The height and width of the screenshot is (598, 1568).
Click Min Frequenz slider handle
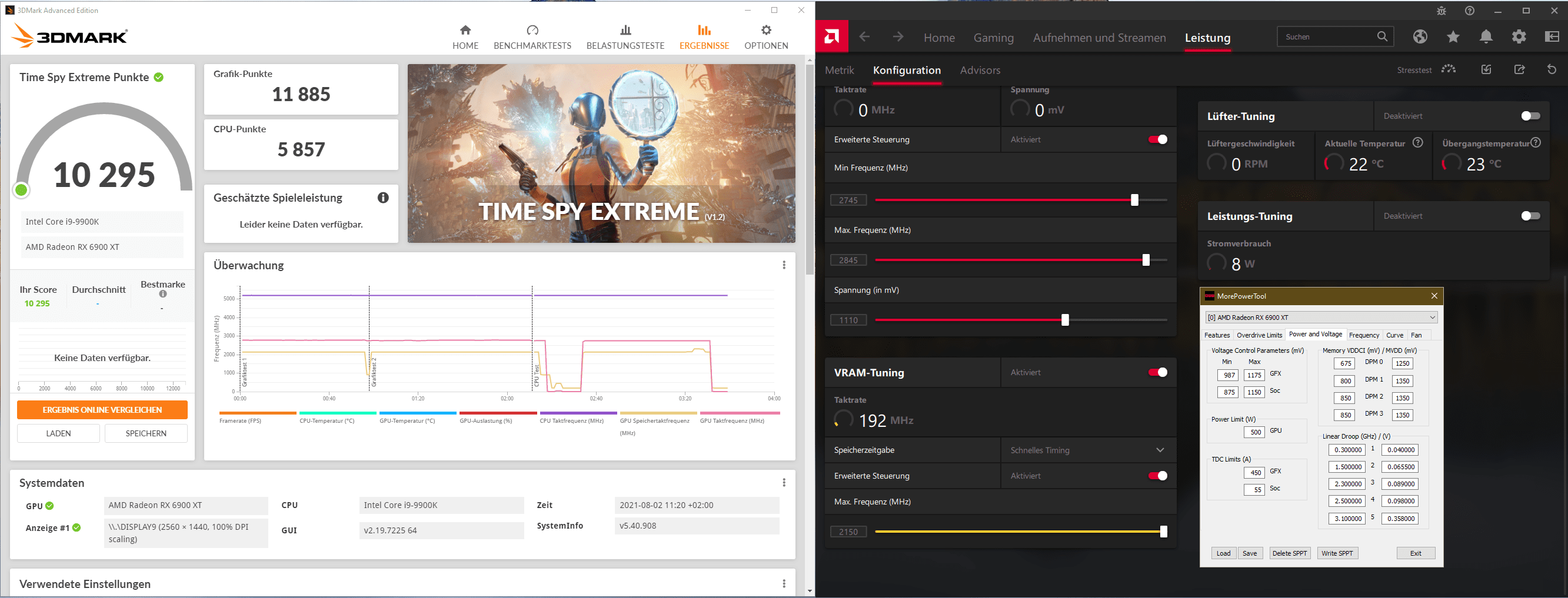[1134, 200]
